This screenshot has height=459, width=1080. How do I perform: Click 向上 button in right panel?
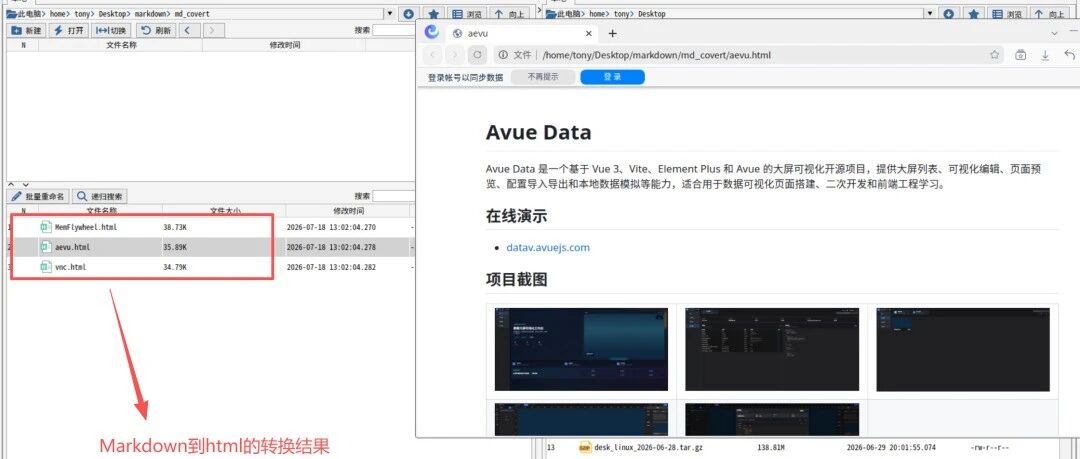point(1049,14)
